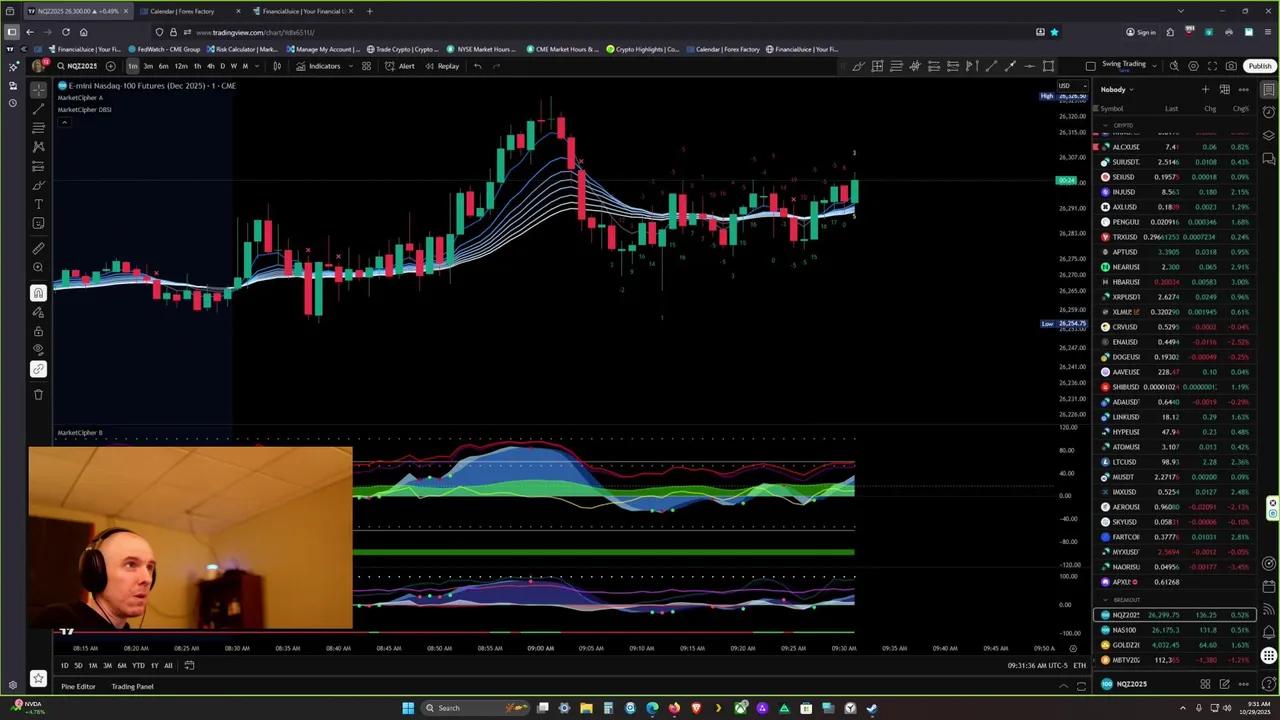The height and width of the screenshot is (720, 1280).
Task: Open quick search magnifier icon in toolbar
Action: pos(1174,66)
